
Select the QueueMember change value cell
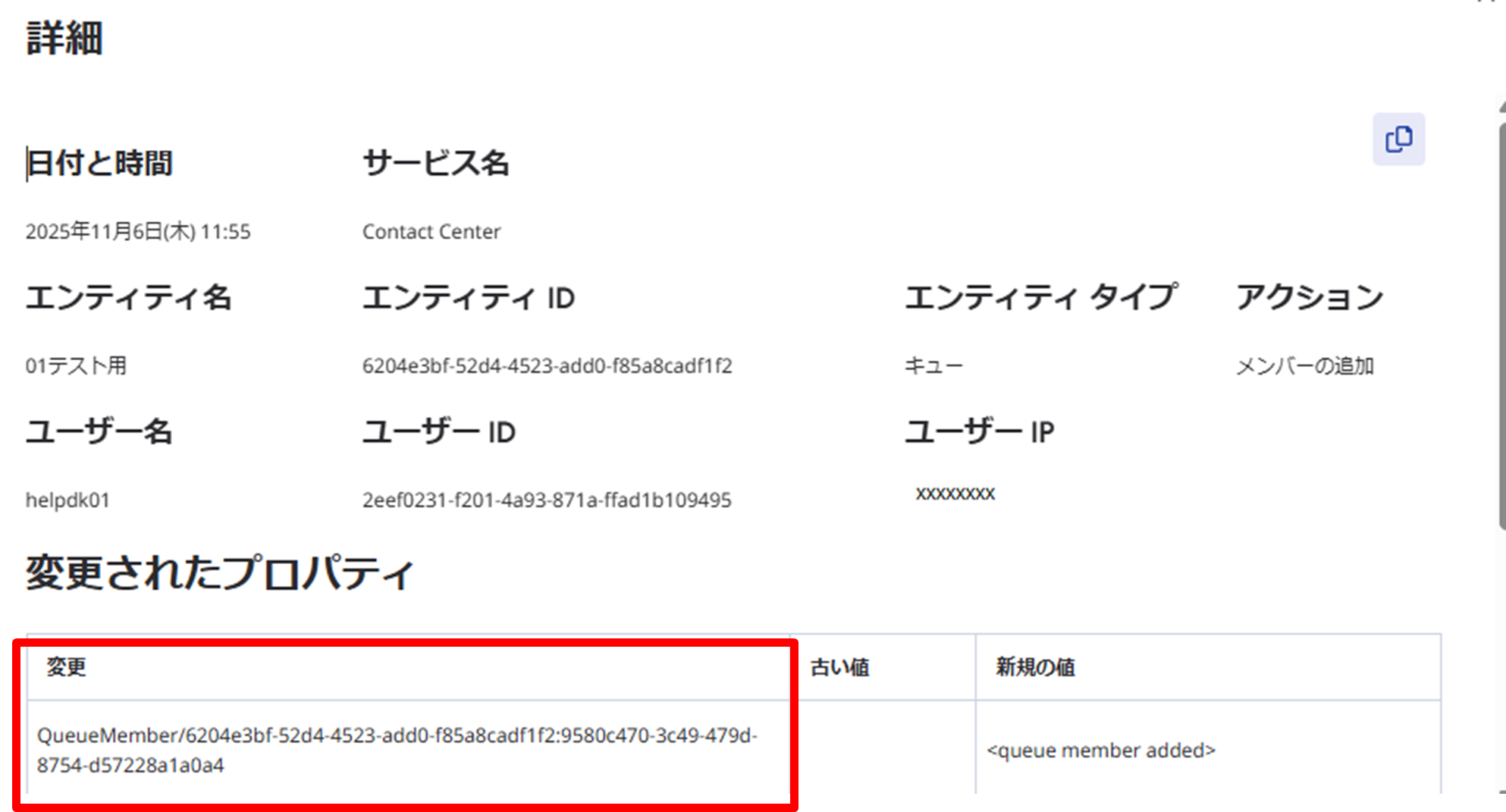pyautogui.click(x=397, y=750)
